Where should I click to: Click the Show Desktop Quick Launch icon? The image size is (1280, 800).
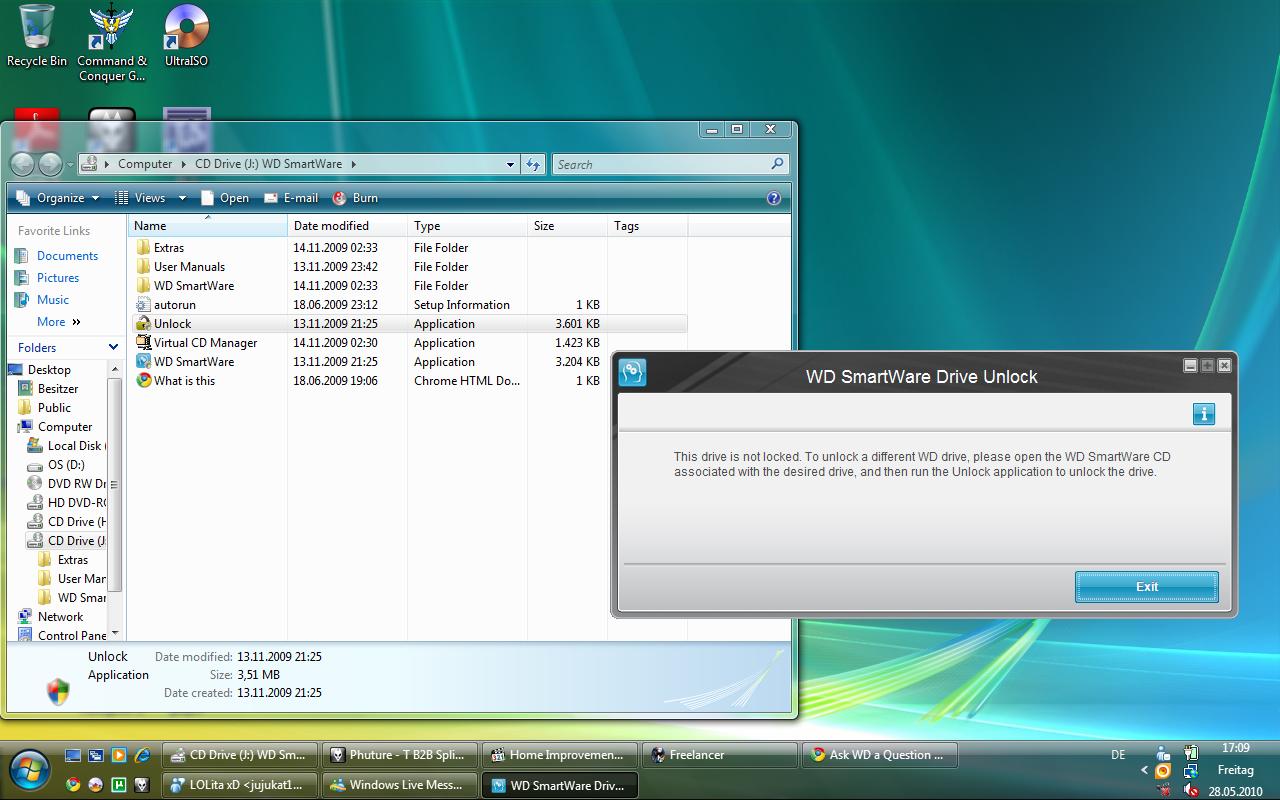(73, 755)
